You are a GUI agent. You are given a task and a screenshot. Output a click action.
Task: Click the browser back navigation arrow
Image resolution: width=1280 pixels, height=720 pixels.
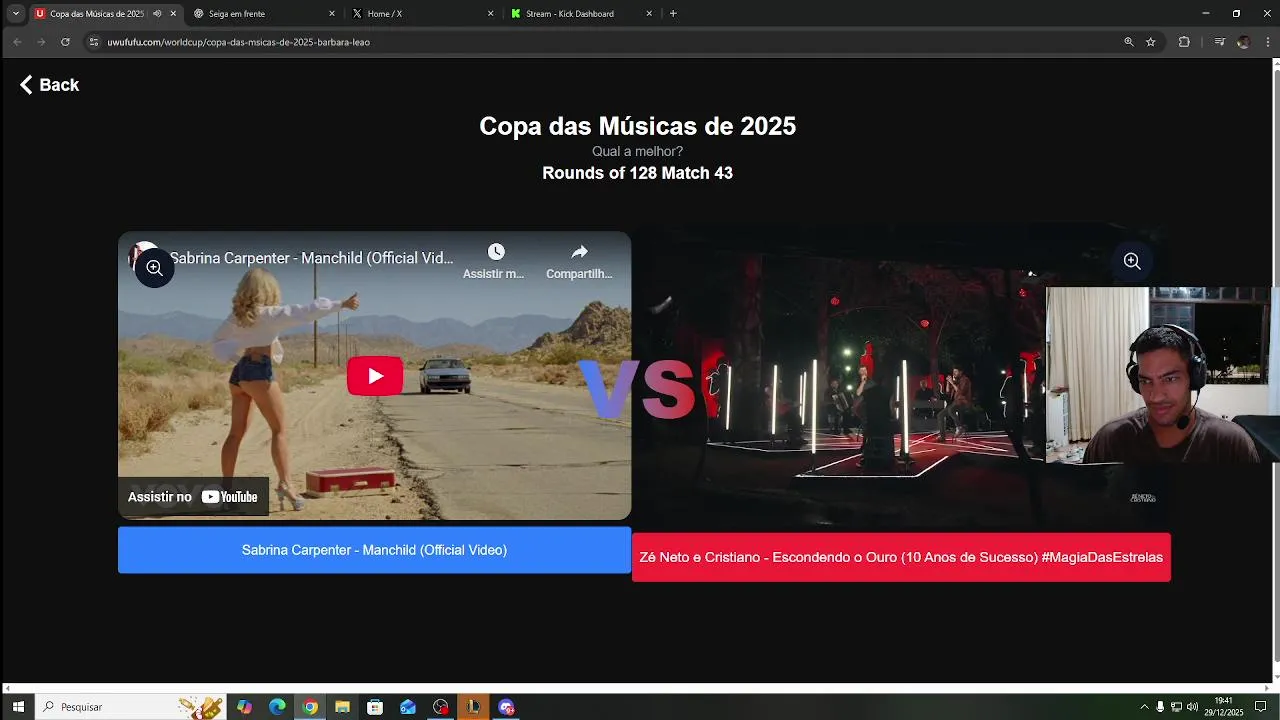[17, 42]
